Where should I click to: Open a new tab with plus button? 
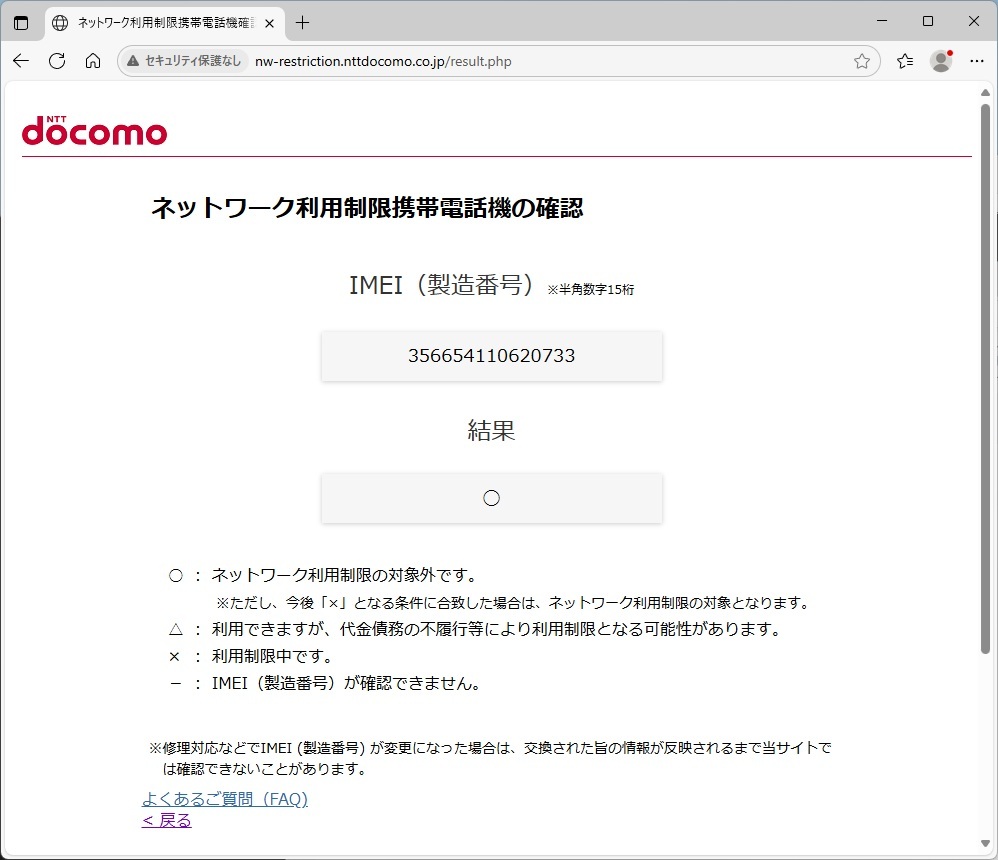(x=302, y=23)
